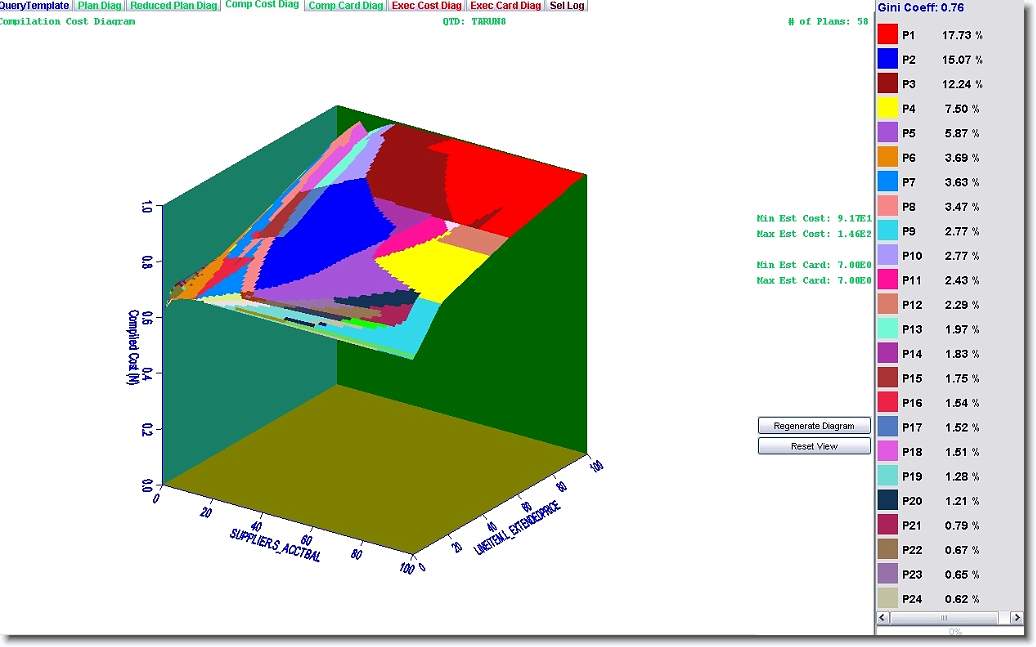Click the navy P20 color swatch
Screen dimensions: 1036x647
coord(887,501)
